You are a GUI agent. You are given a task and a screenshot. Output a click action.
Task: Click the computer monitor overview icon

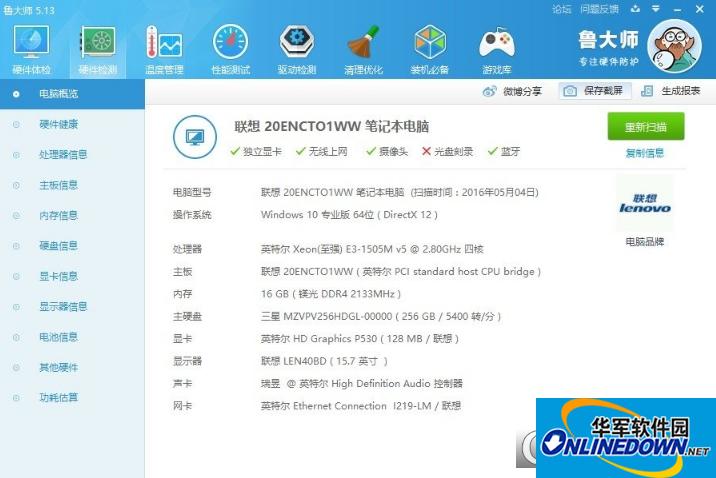tap(195, 137)
